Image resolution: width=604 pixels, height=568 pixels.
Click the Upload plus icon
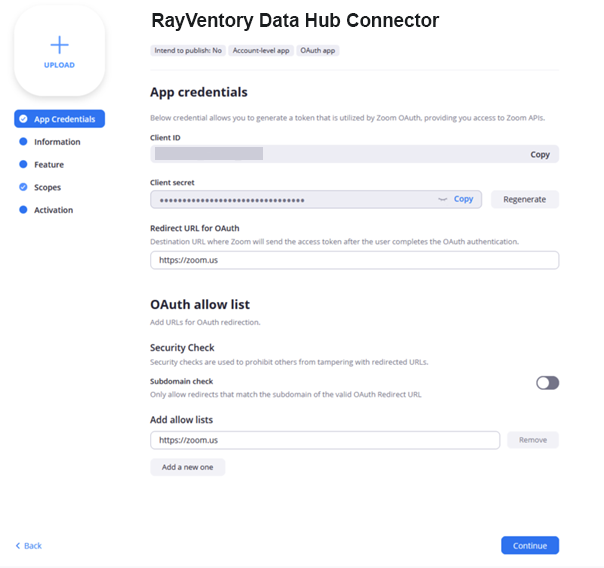pos(59,45)
